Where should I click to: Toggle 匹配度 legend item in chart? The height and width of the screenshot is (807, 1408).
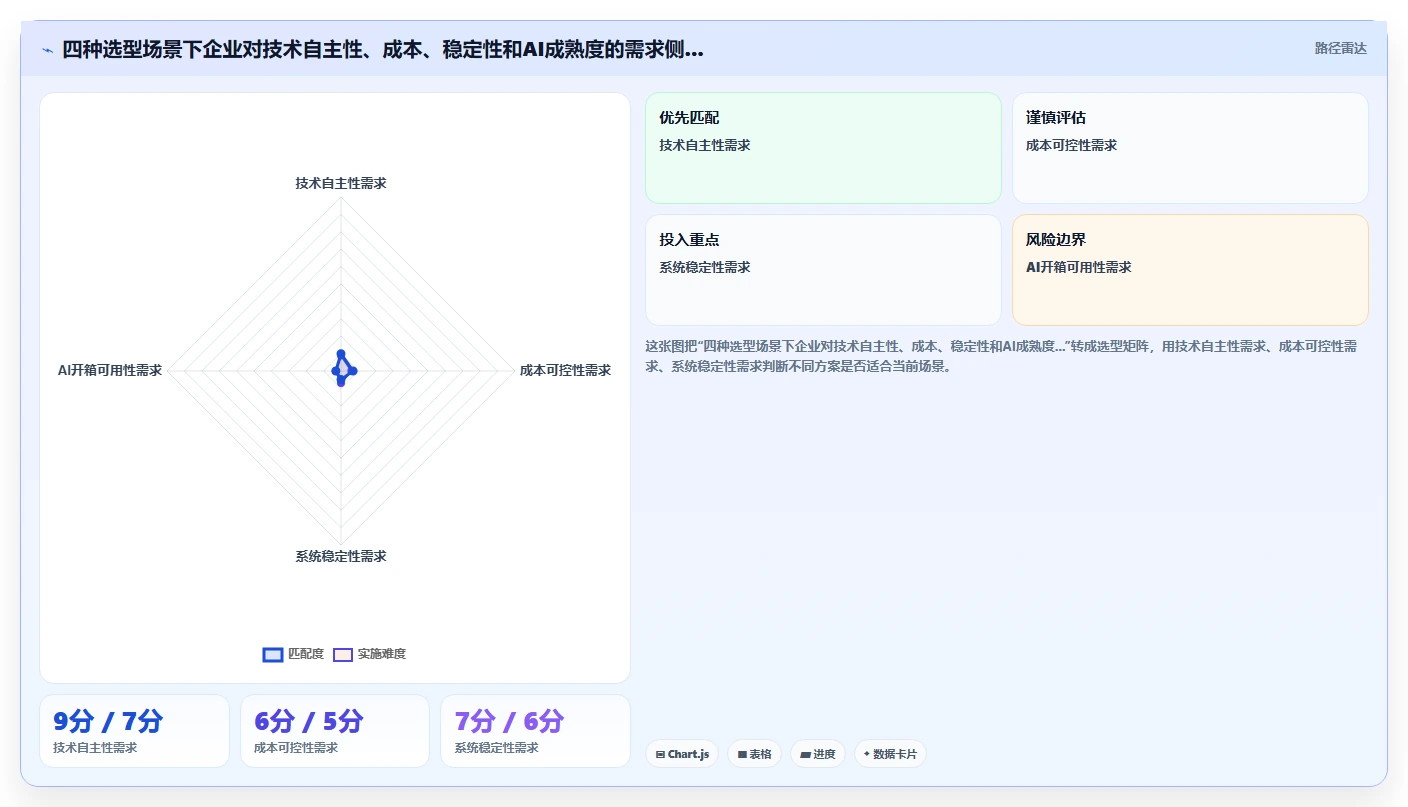click(293, 654)
